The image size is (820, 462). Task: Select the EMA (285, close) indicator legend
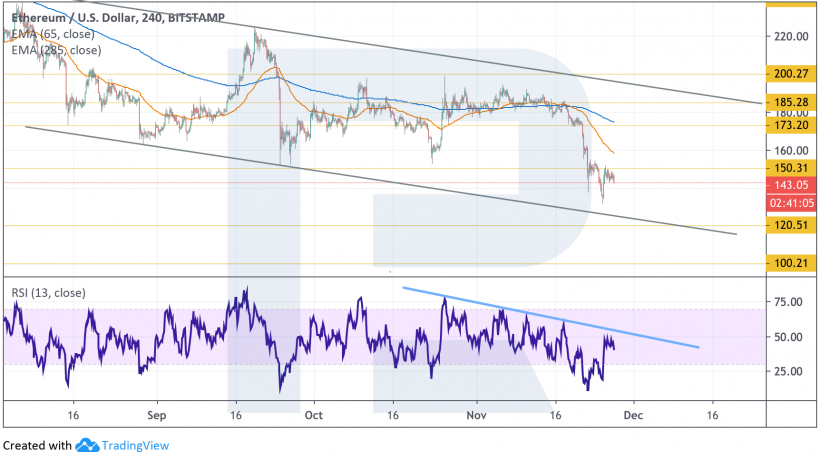[x=52, y=49]
